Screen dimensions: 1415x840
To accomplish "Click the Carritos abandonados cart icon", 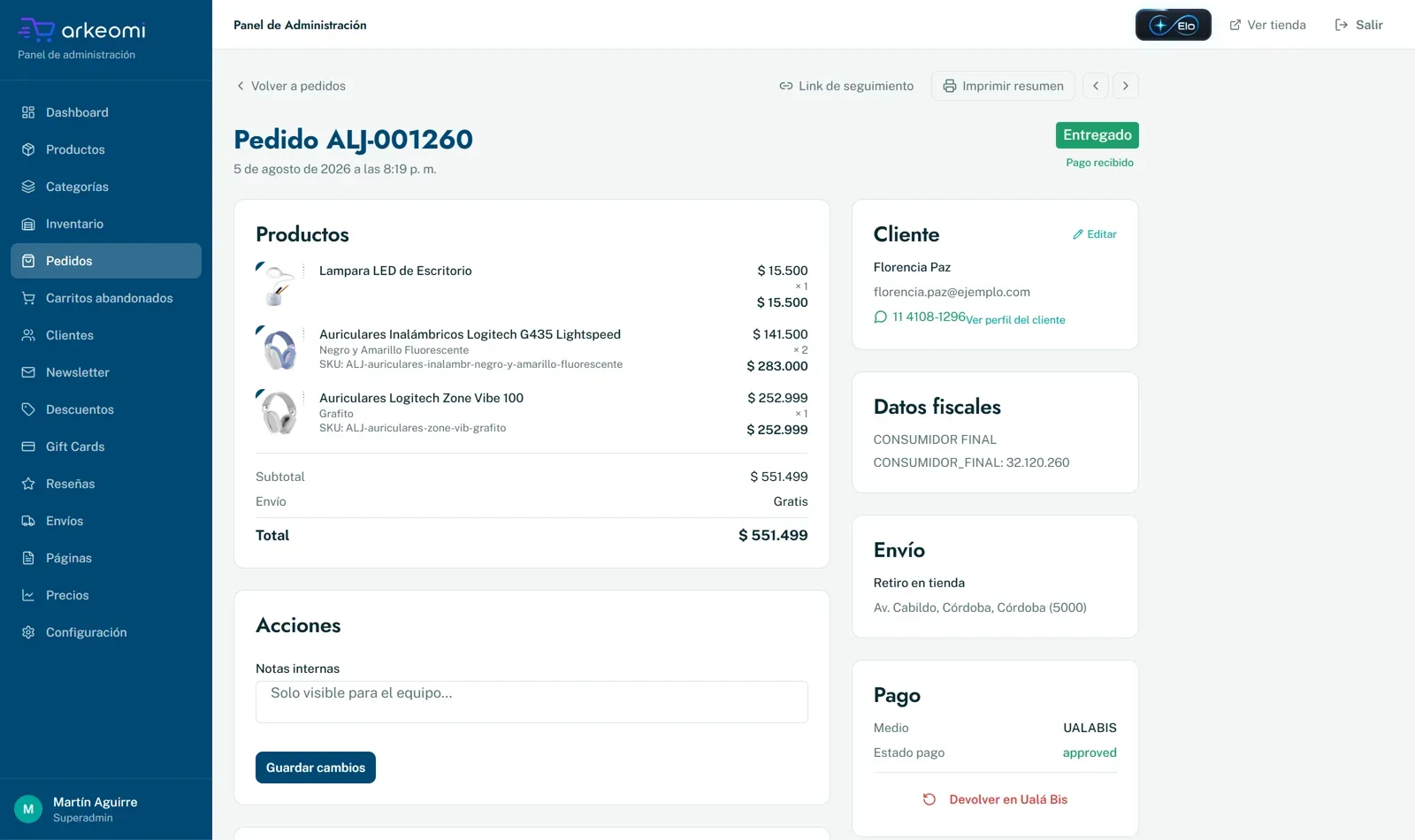I will pos(28,298).
